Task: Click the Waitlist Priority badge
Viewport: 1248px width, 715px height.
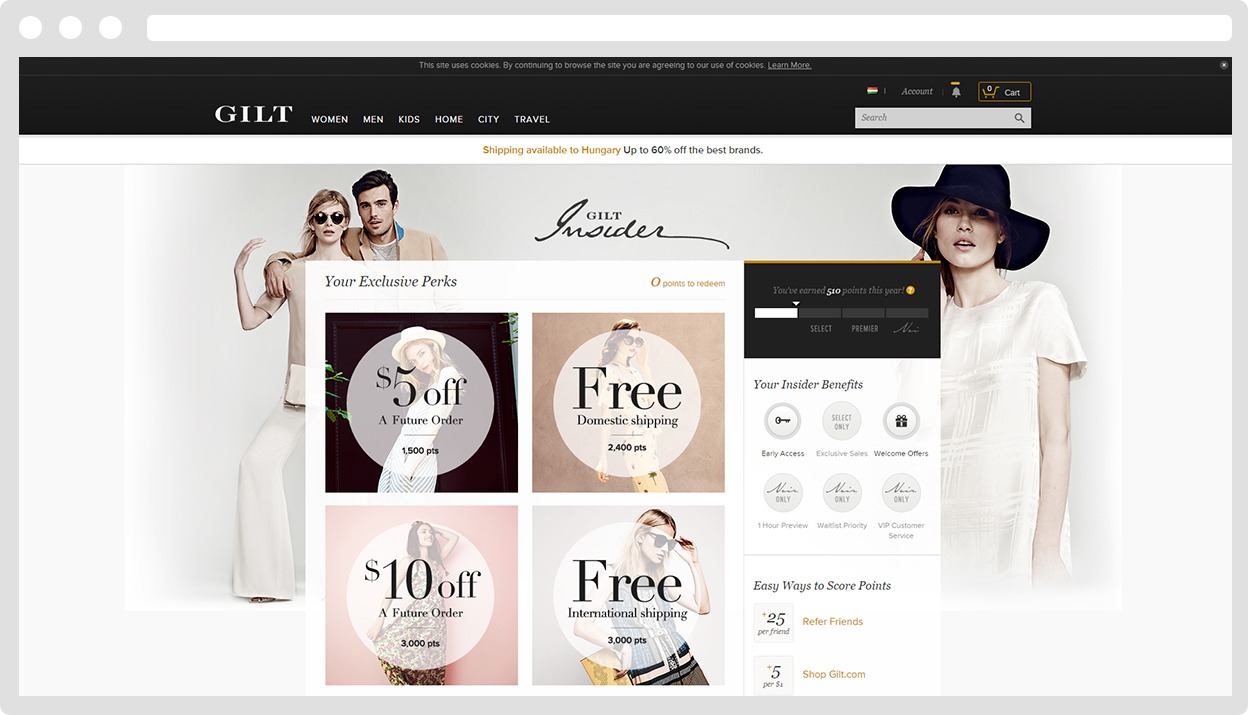Action: click(842, 493)
